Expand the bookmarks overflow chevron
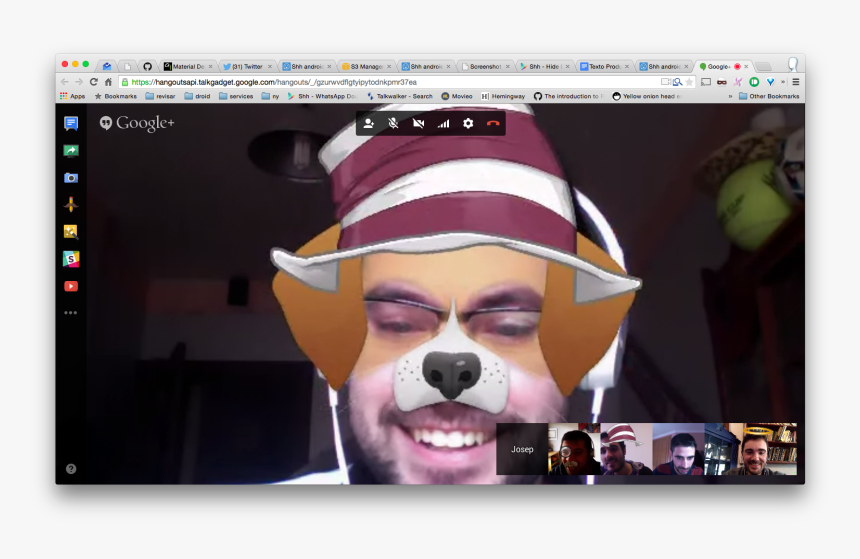The width and height of the screenshot is (860, 559). pyautogui.click(x=729, y=96)
